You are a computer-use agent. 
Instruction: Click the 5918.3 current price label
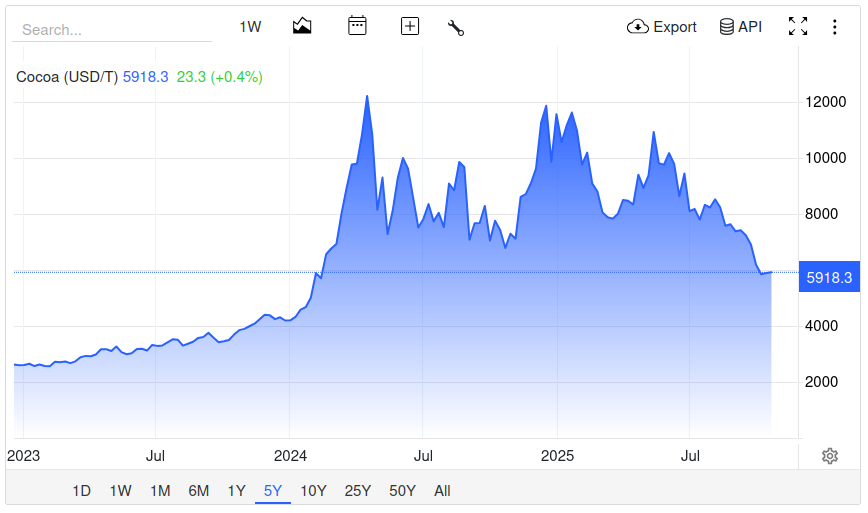828,277
